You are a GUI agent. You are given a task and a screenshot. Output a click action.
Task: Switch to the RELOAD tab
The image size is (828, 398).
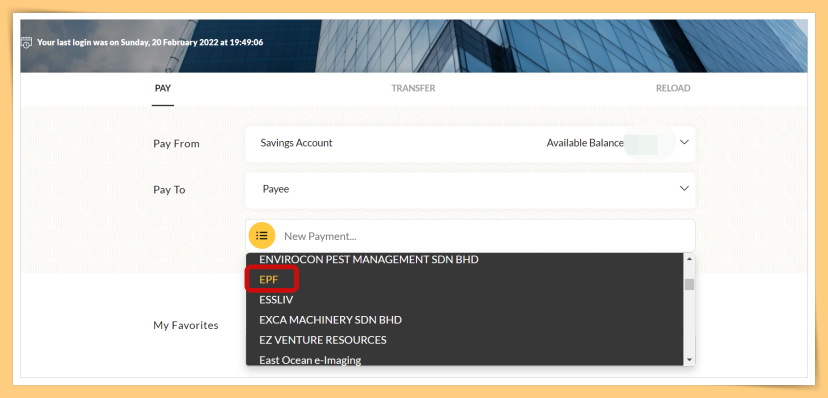(673, 88)
